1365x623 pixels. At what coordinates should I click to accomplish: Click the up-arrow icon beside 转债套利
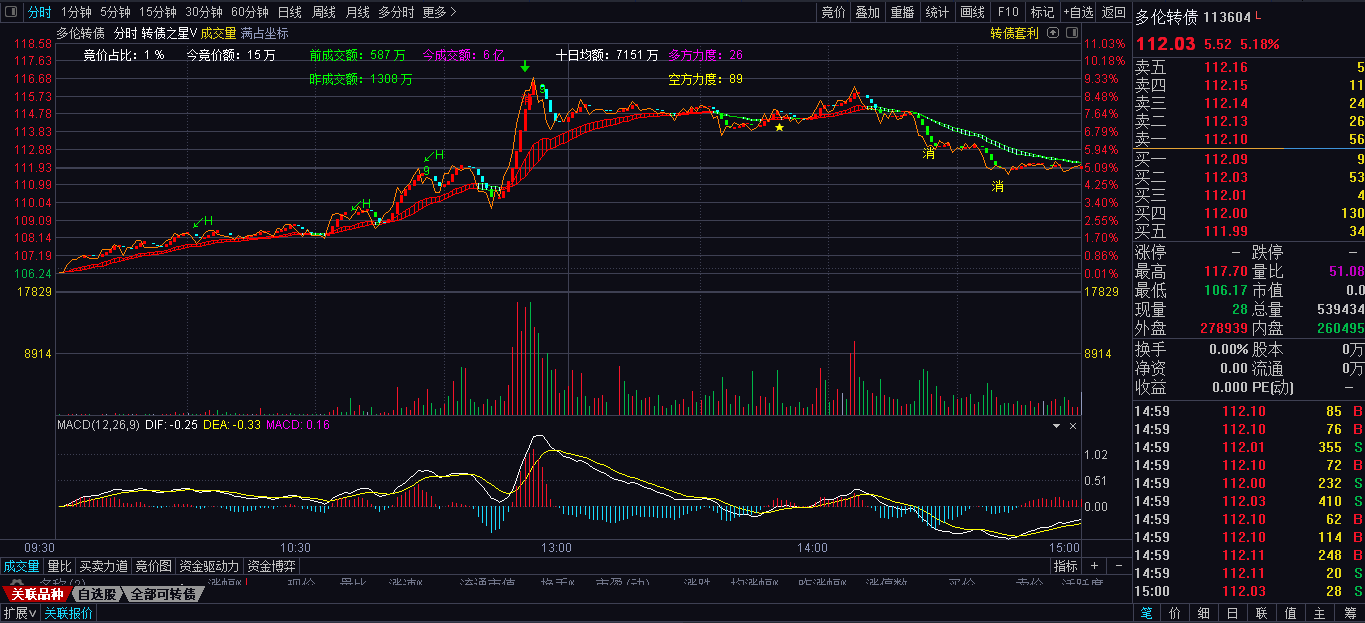1053,32
